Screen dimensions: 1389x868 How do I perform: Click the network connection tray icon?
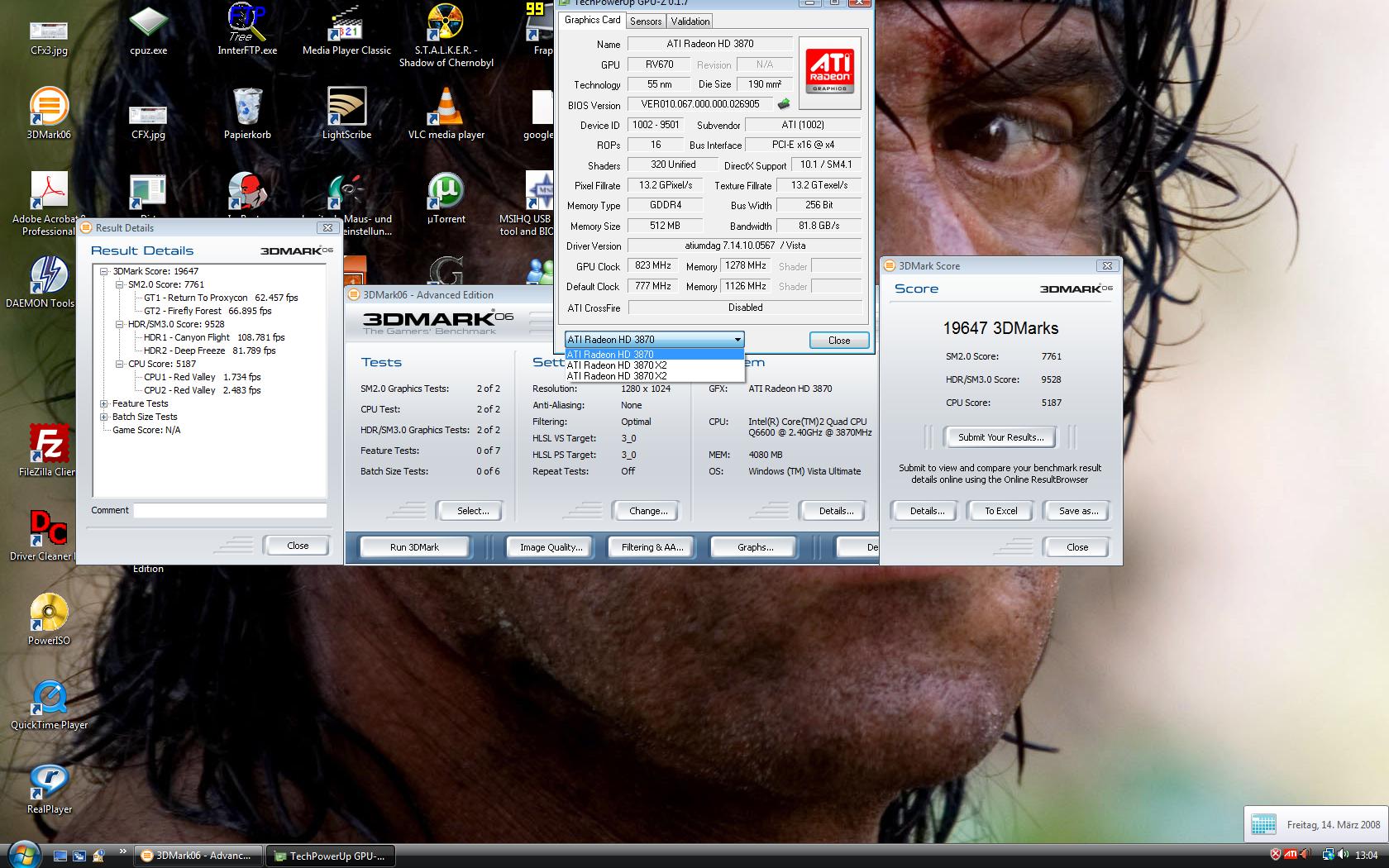click(1328, 855)
